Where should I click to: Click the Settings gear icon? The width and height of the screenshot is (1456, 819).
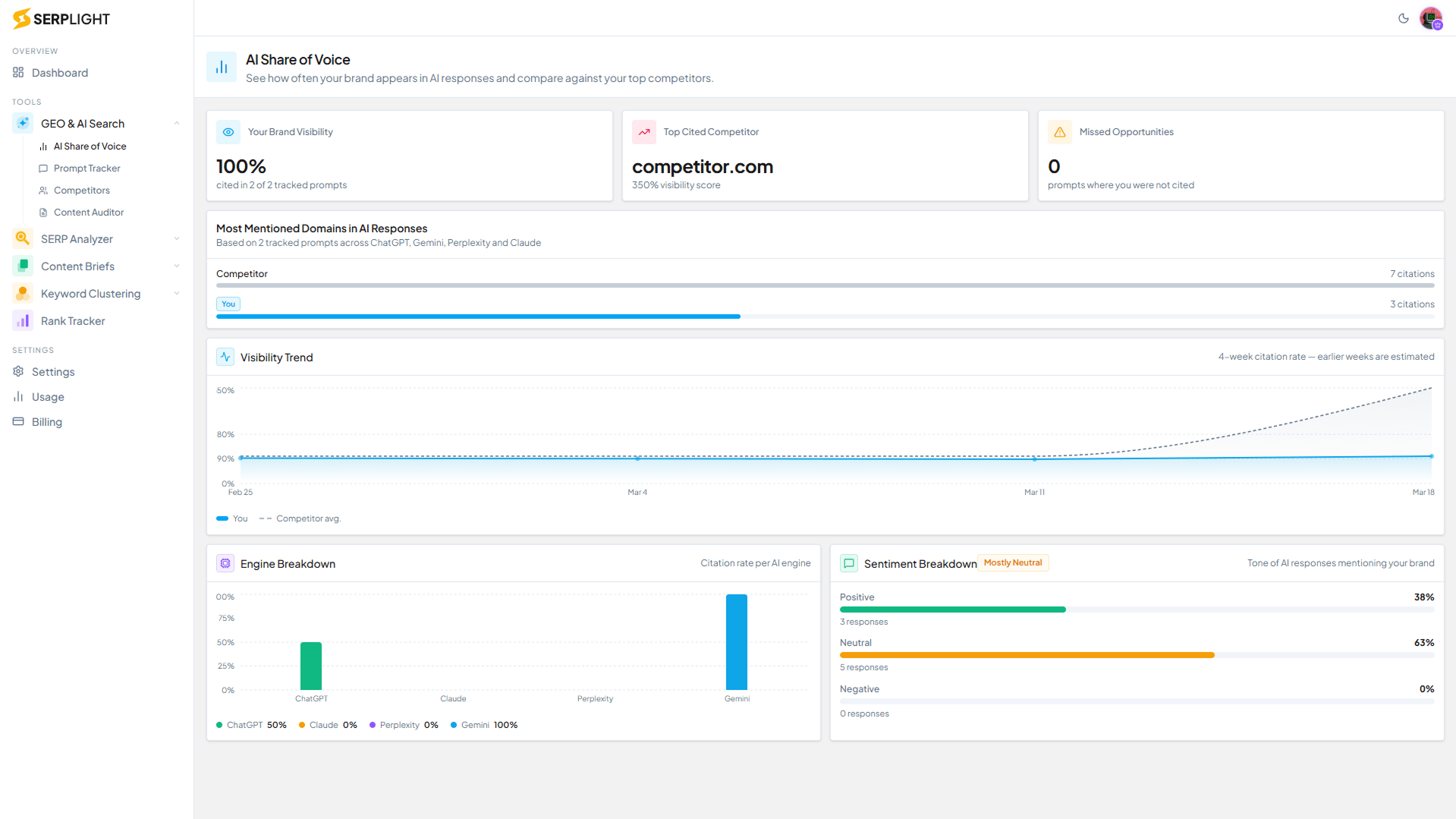[x=18, y=372]
